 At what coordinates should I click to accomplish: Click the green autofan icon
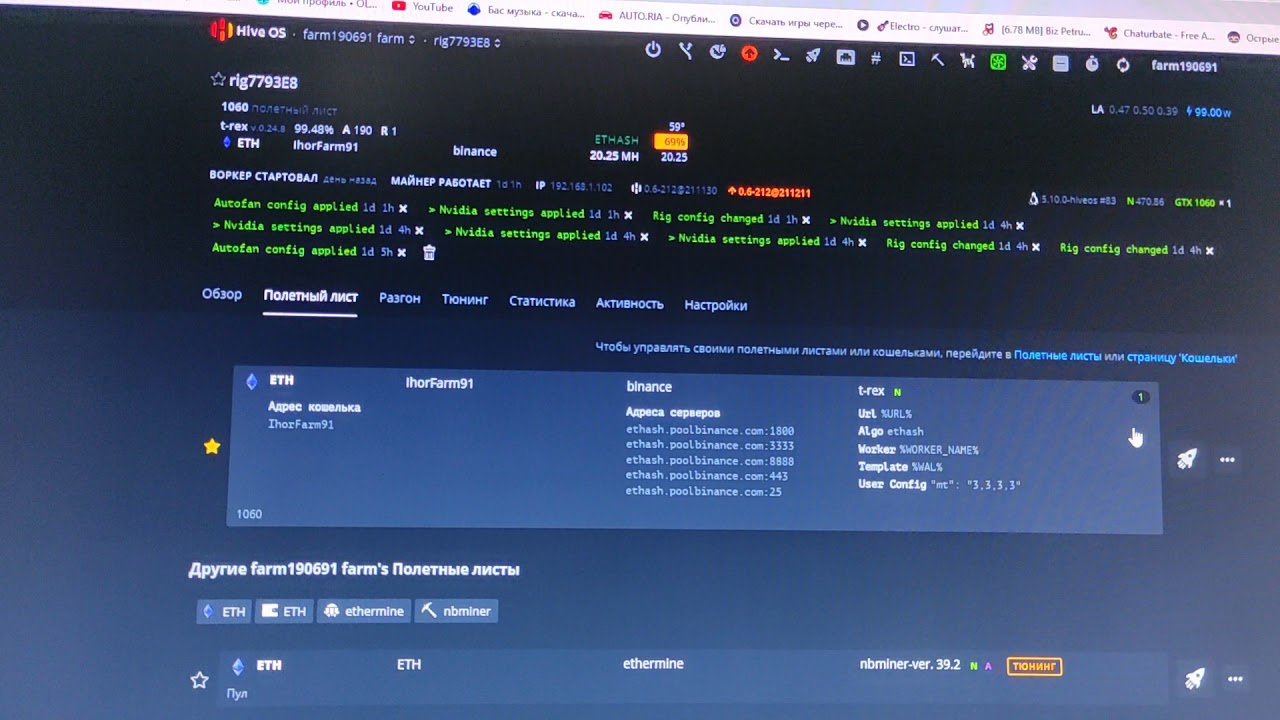point(998,62)
